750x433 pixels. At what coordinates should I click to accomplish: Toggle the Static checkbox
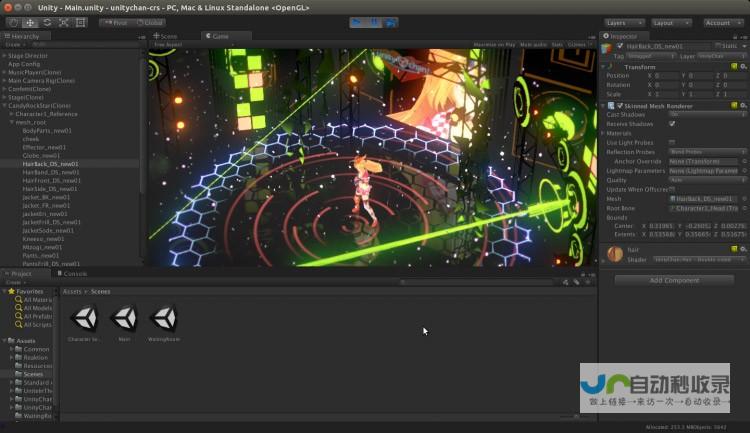tap(718, 45)
